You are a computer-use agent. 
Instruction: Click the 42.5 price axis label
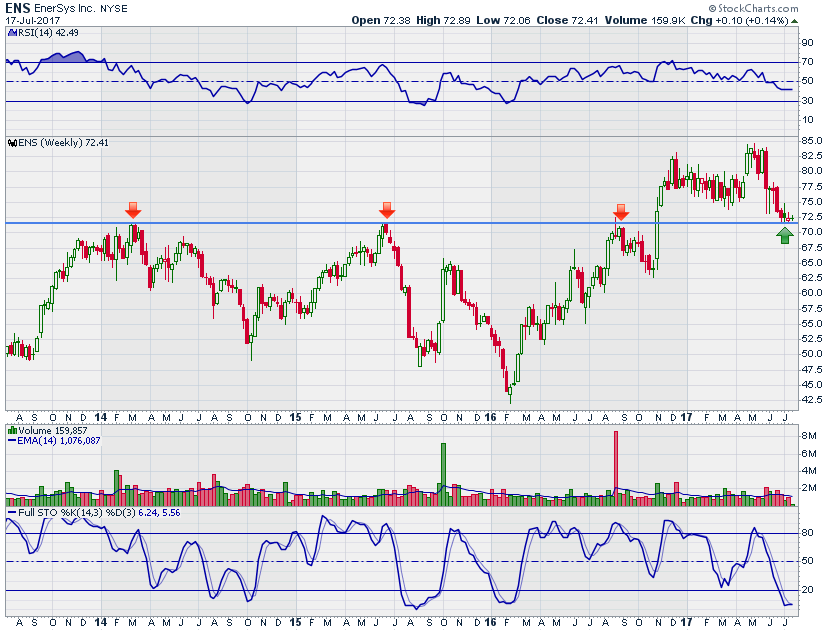[812, 400]
